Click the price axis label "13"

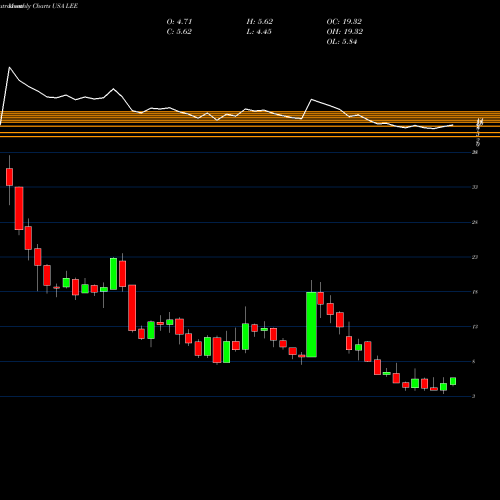(x=475, y=327)
